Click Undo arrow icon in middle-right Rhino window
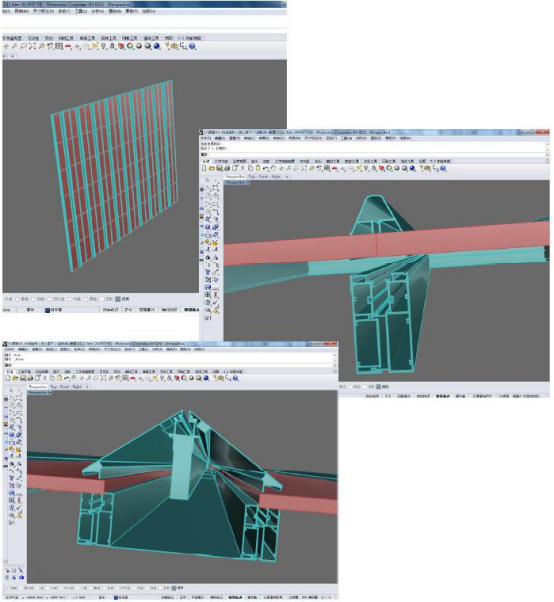 coord(265,168)
